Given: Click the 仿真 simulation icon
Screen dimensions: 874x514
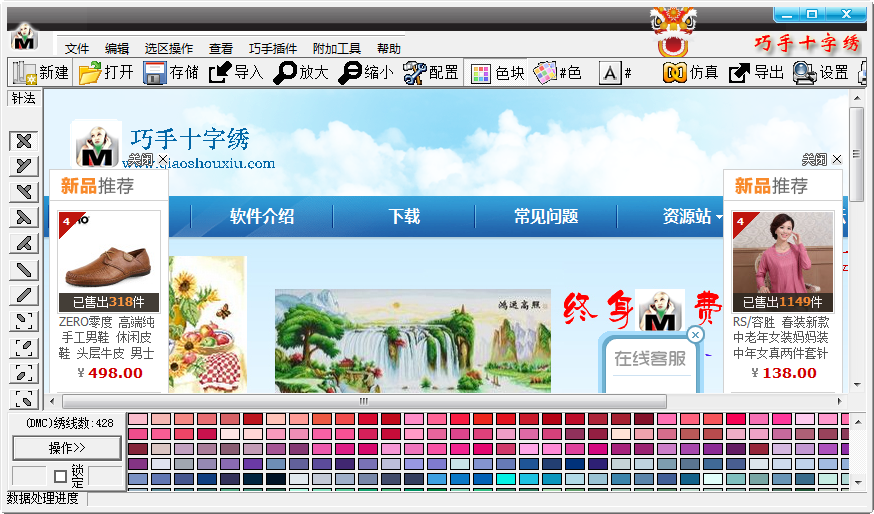Looking at the screenshot, I should 690,72.
